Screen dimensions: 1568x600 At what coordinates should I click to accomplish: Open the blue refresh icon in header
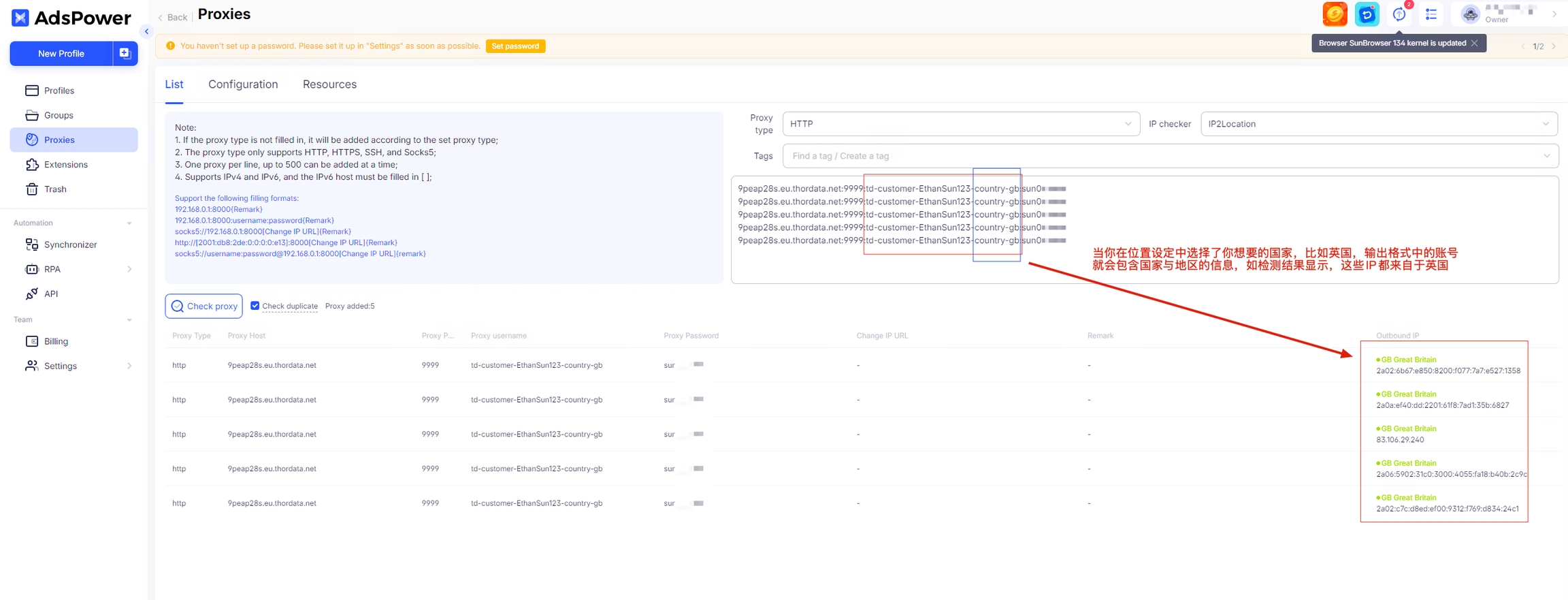[1367, 14]
